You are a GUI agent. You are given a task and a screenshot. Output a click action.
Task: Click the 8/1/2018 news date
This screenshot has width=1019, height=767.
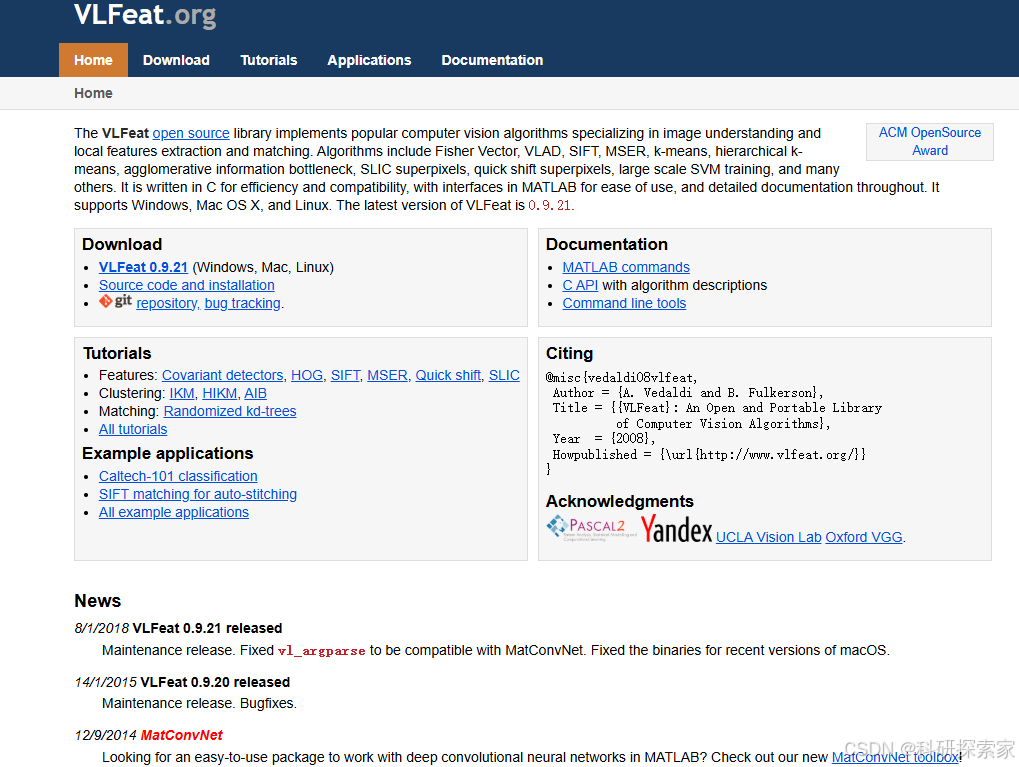point(101,629)
